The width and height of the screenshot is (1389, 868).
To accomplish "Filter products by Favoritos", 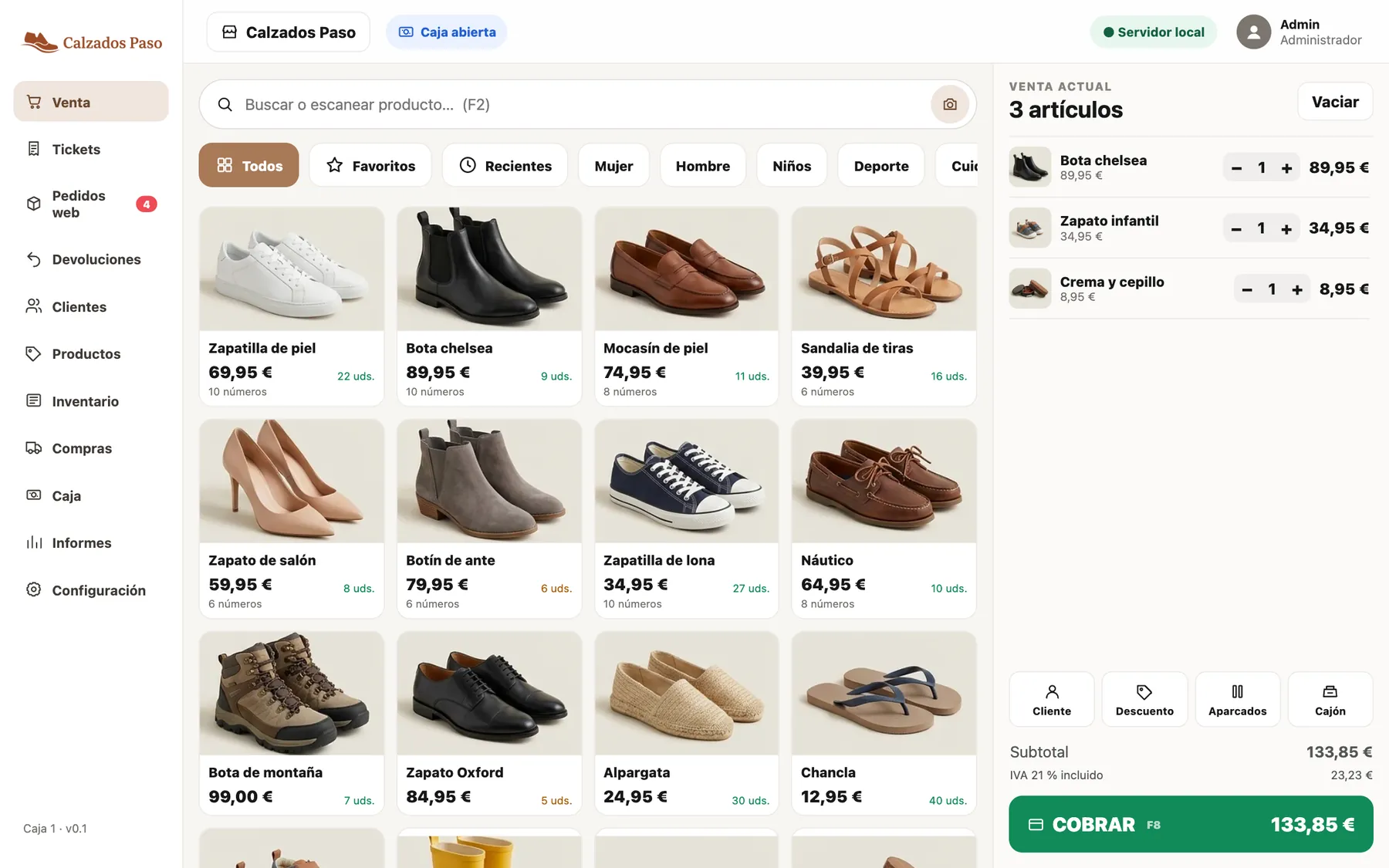I will pyautogui.click(x=370, y=165).
